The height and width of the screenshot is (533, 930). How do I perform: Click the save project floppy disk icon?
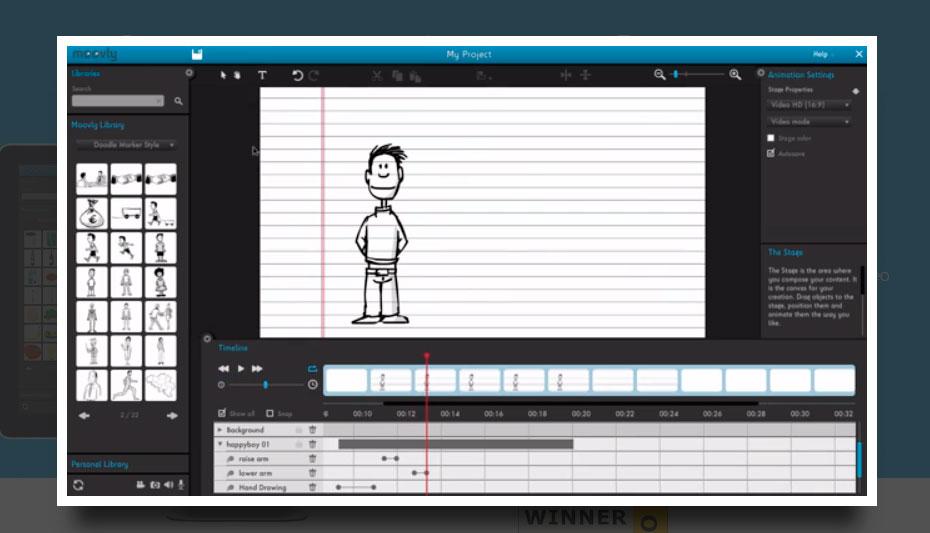point(197,54)
